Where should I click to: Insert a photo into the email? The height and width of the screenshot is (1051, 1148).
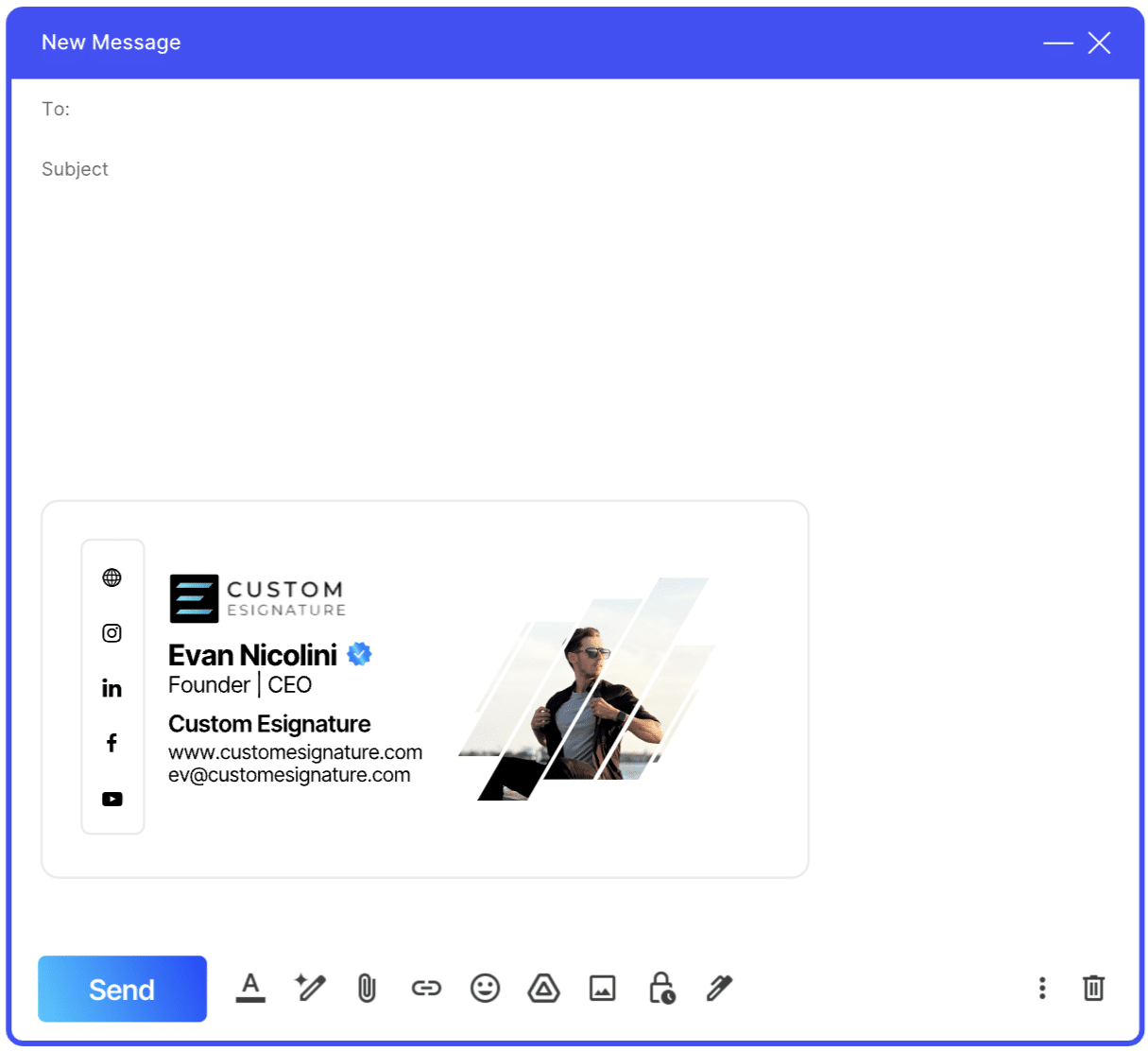point(602,989)
